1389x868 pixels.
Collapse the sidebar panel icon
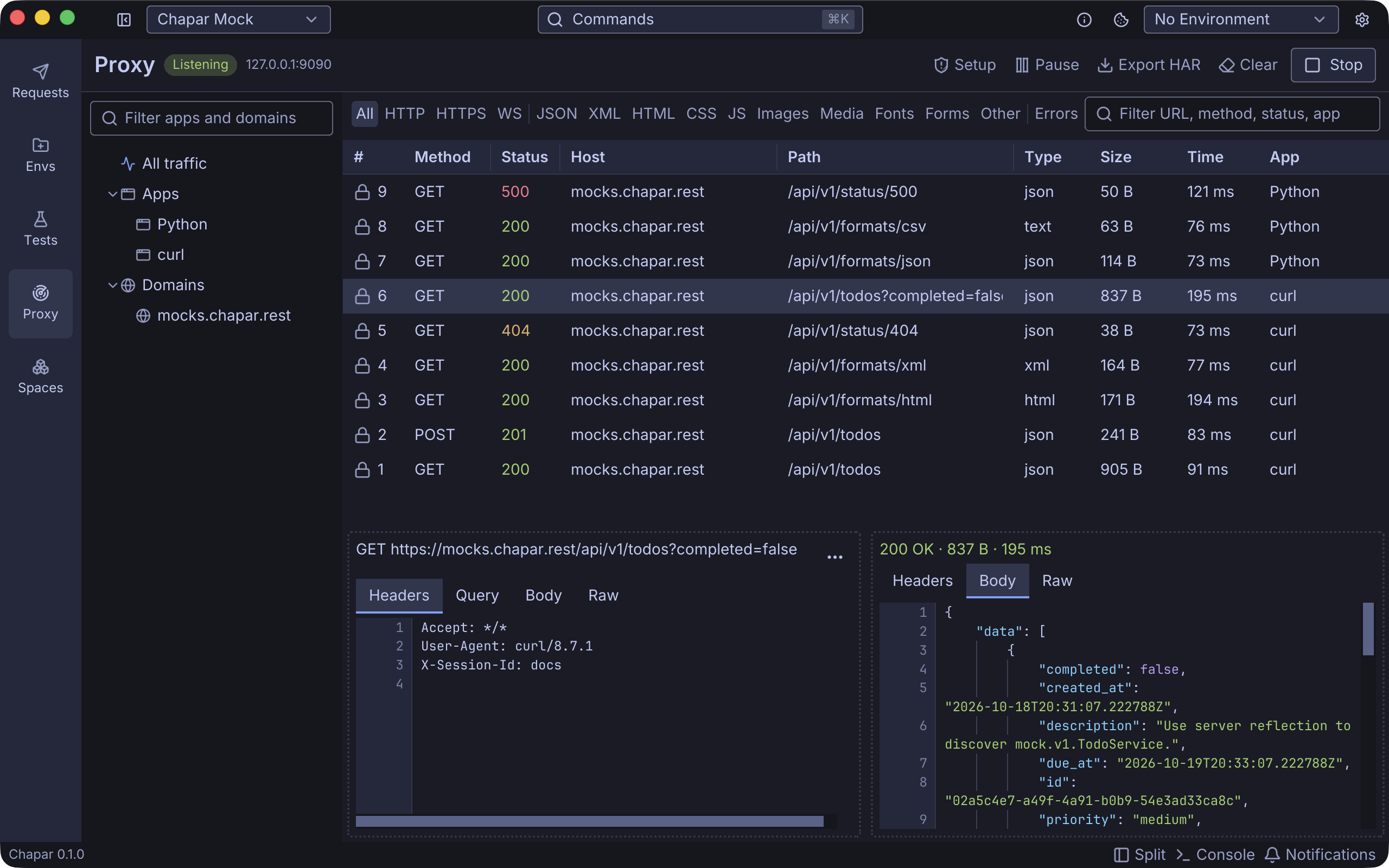[x=124, y=20]
